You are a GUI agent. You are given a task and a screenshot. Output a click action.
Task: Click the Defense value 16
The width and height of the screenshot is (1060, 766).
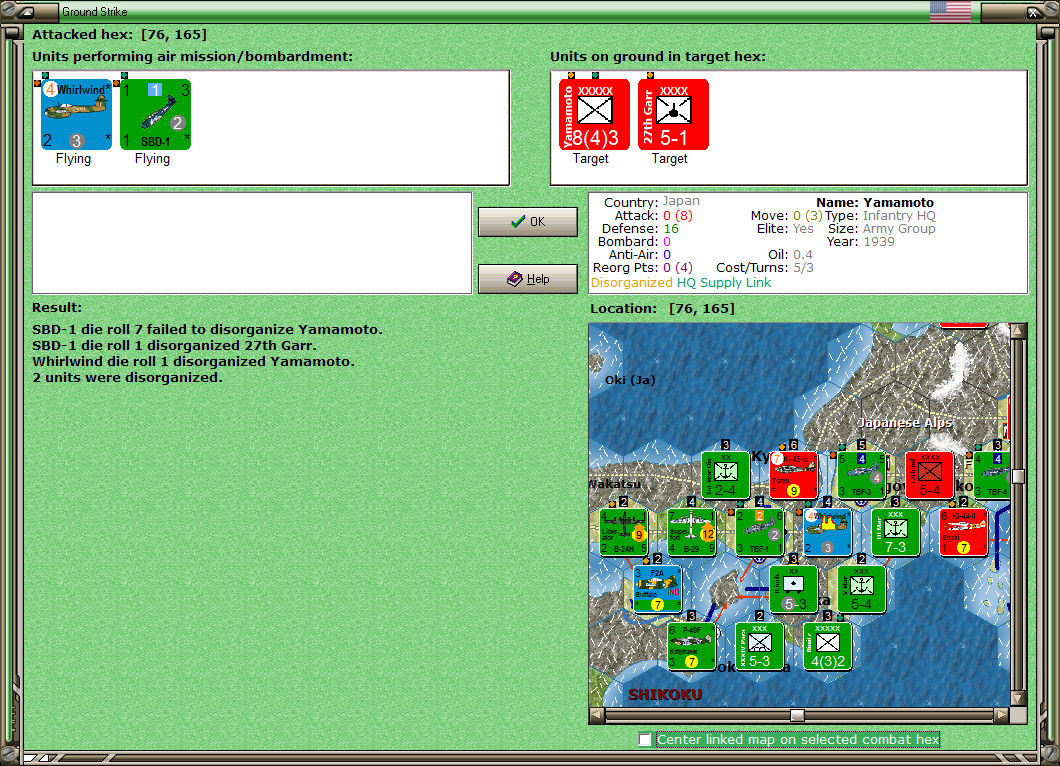[671, 229]
